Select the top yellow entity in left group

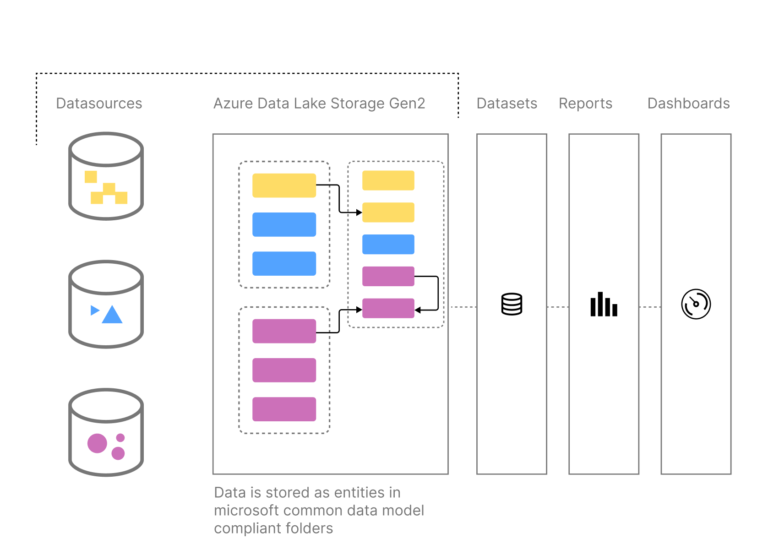click(x=284, y=186)
